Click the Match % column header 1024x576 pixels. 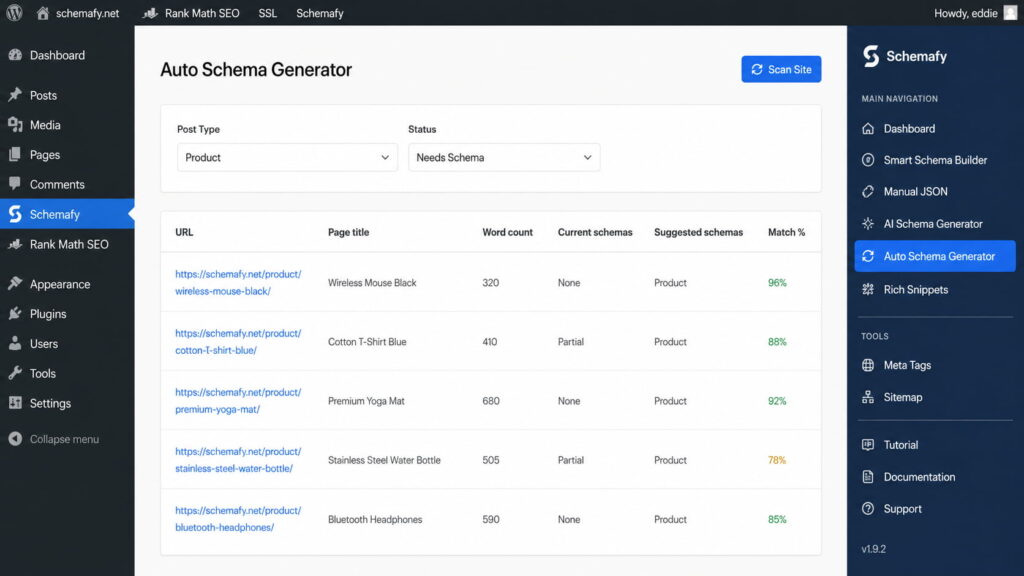pyautogui.click(x=786, y=232)
